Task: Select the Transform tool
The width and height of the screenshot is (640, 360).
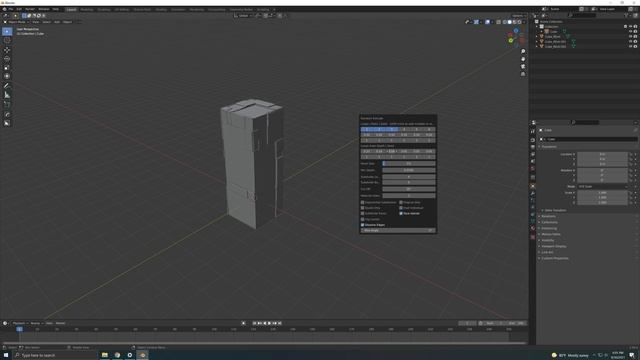Action: (x=7, y=76)
